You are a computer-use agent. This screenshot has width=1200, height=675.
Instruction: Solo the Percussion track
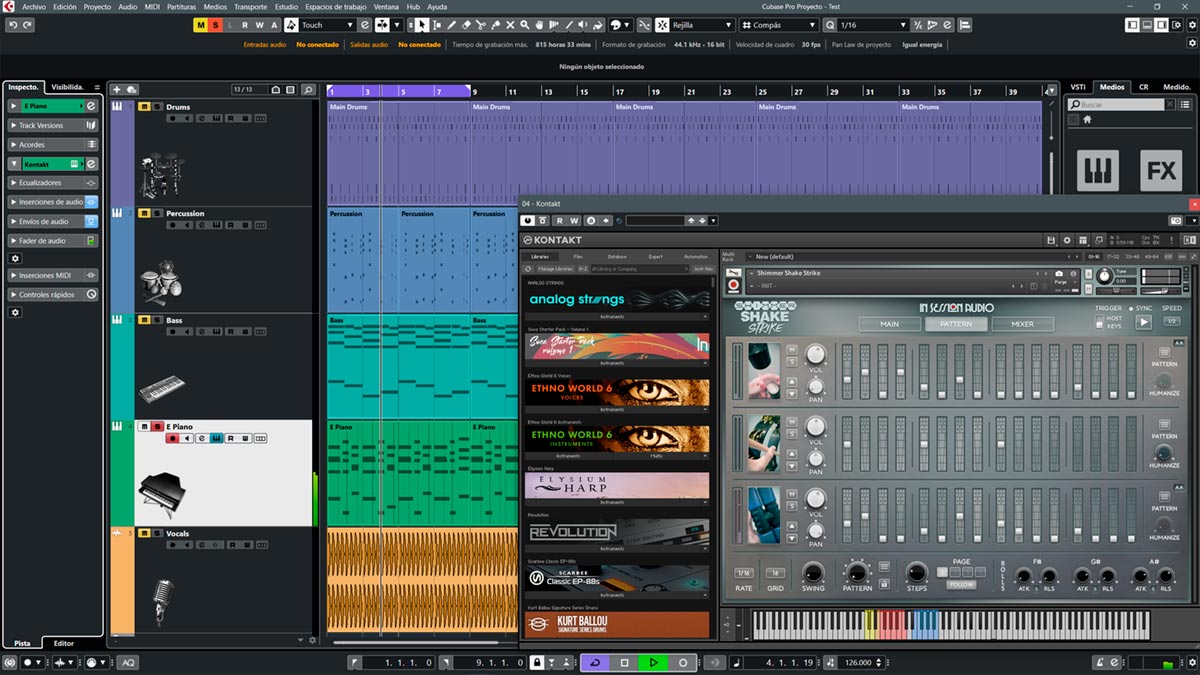pyautogui.click(x=157, y=213)
